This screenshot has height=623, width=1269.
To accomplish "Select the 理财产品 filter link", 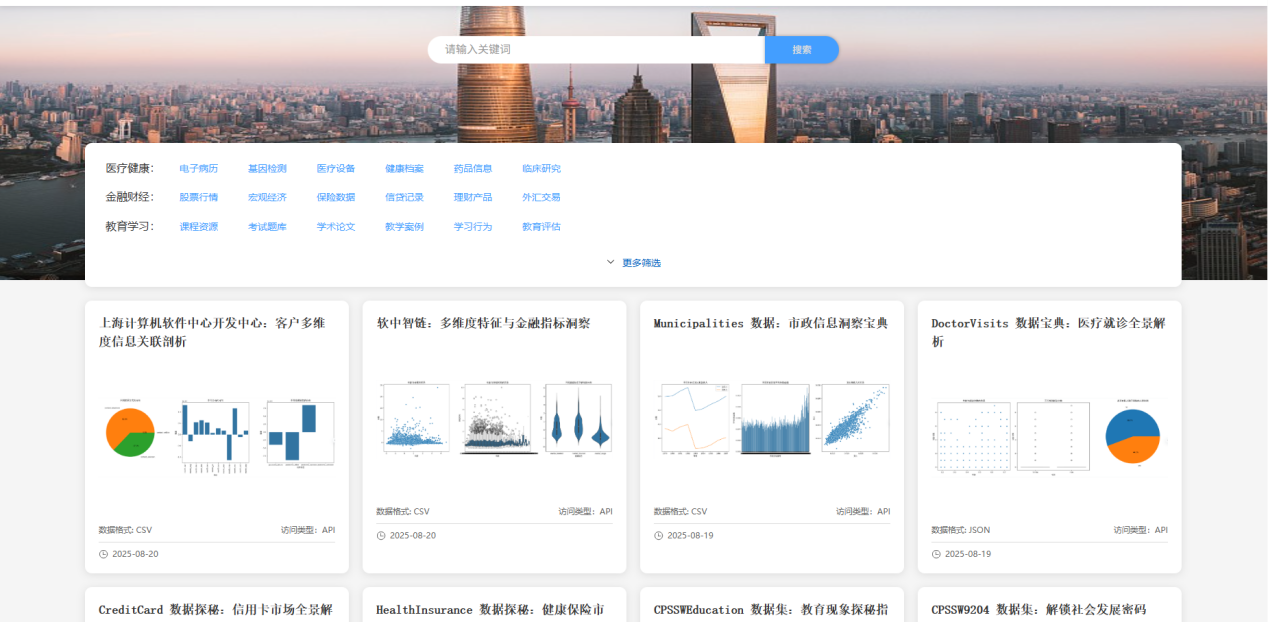I will (x=473, y=198).
